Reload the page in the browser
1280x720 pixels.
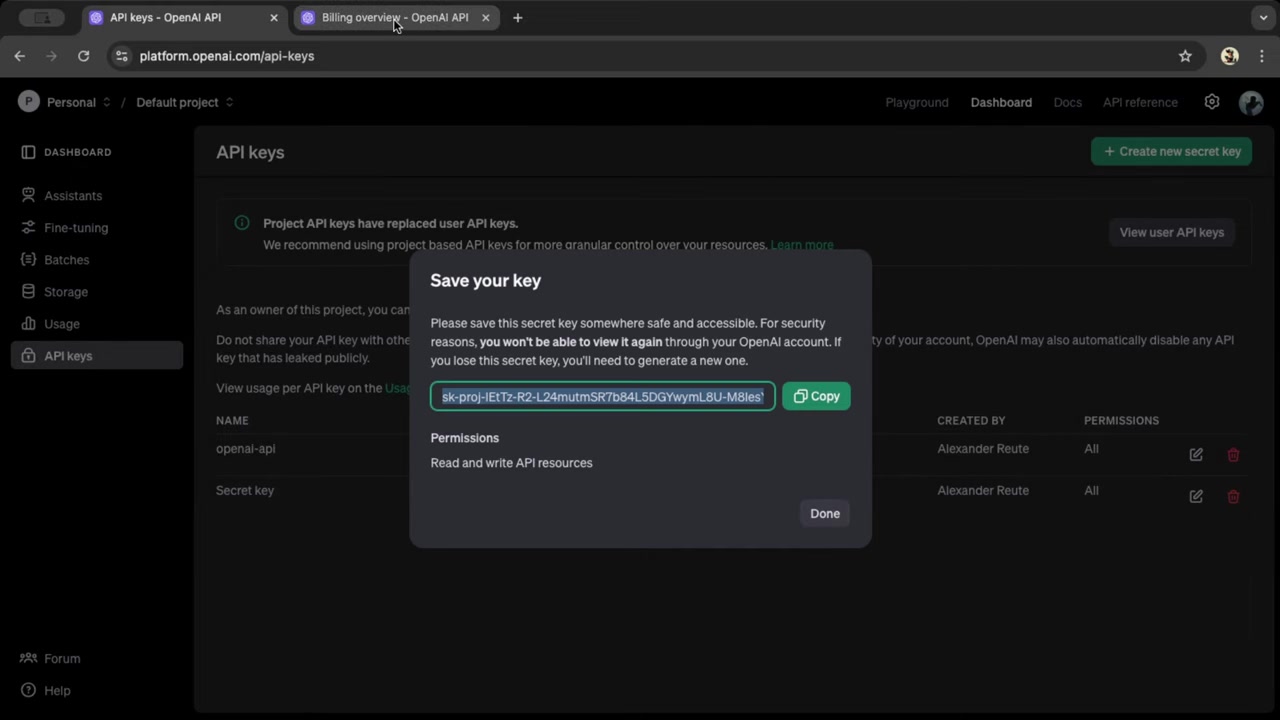click(x=84, y=56)
